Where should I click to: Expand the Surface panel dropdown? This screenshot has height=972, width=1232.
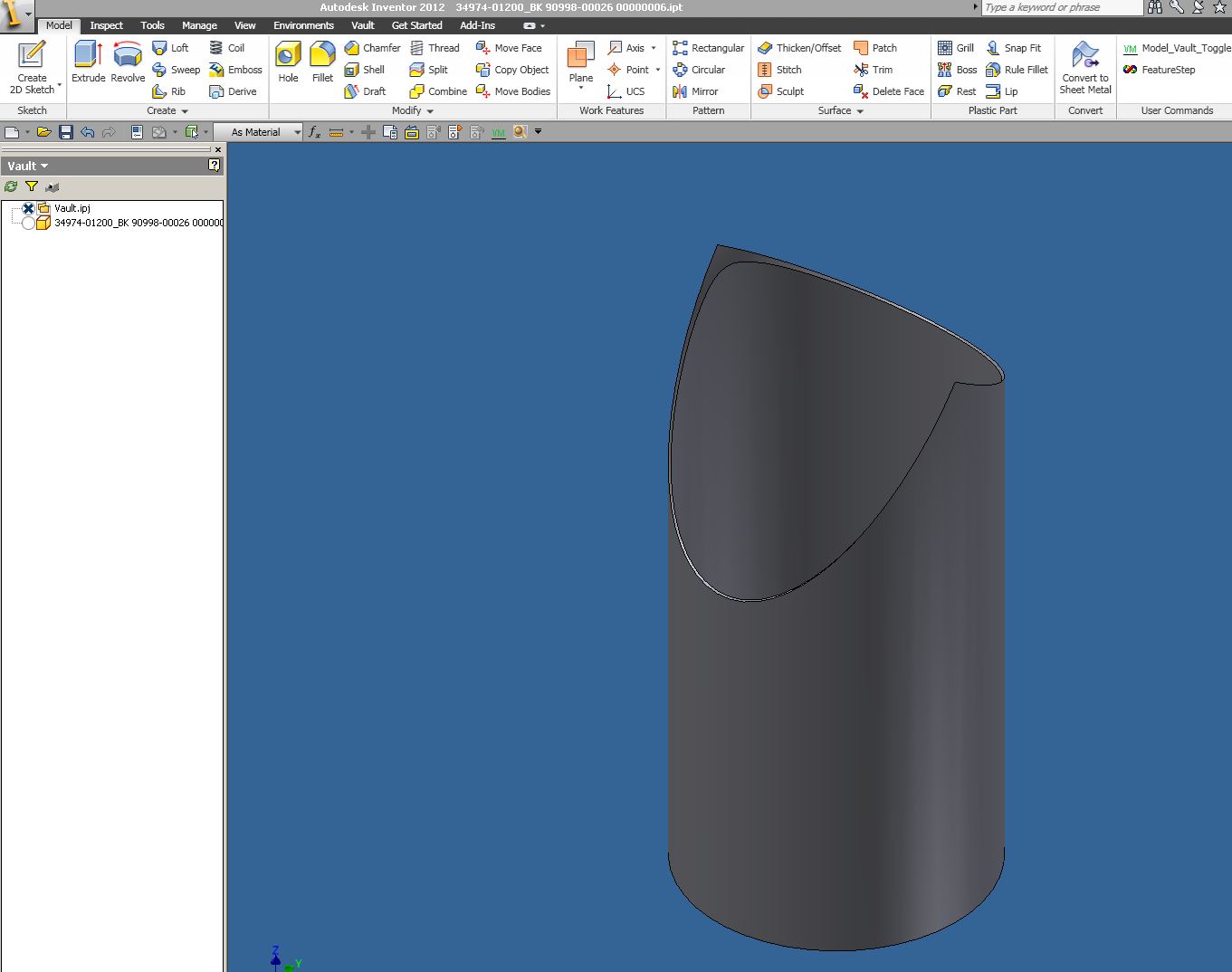860,111
